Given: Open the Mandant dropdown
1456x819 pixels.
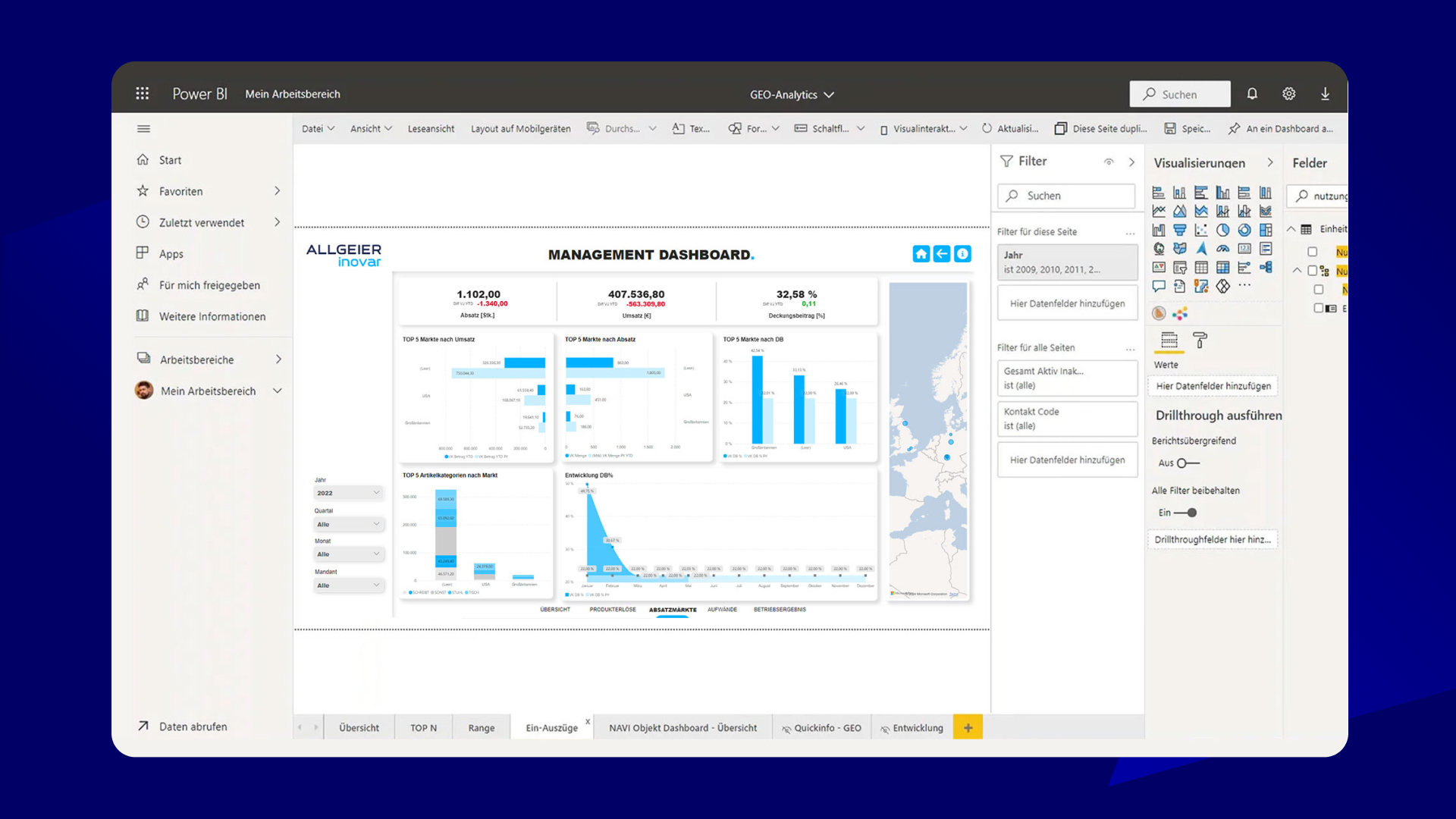Looking at the screenshot, I should [349, 585].
